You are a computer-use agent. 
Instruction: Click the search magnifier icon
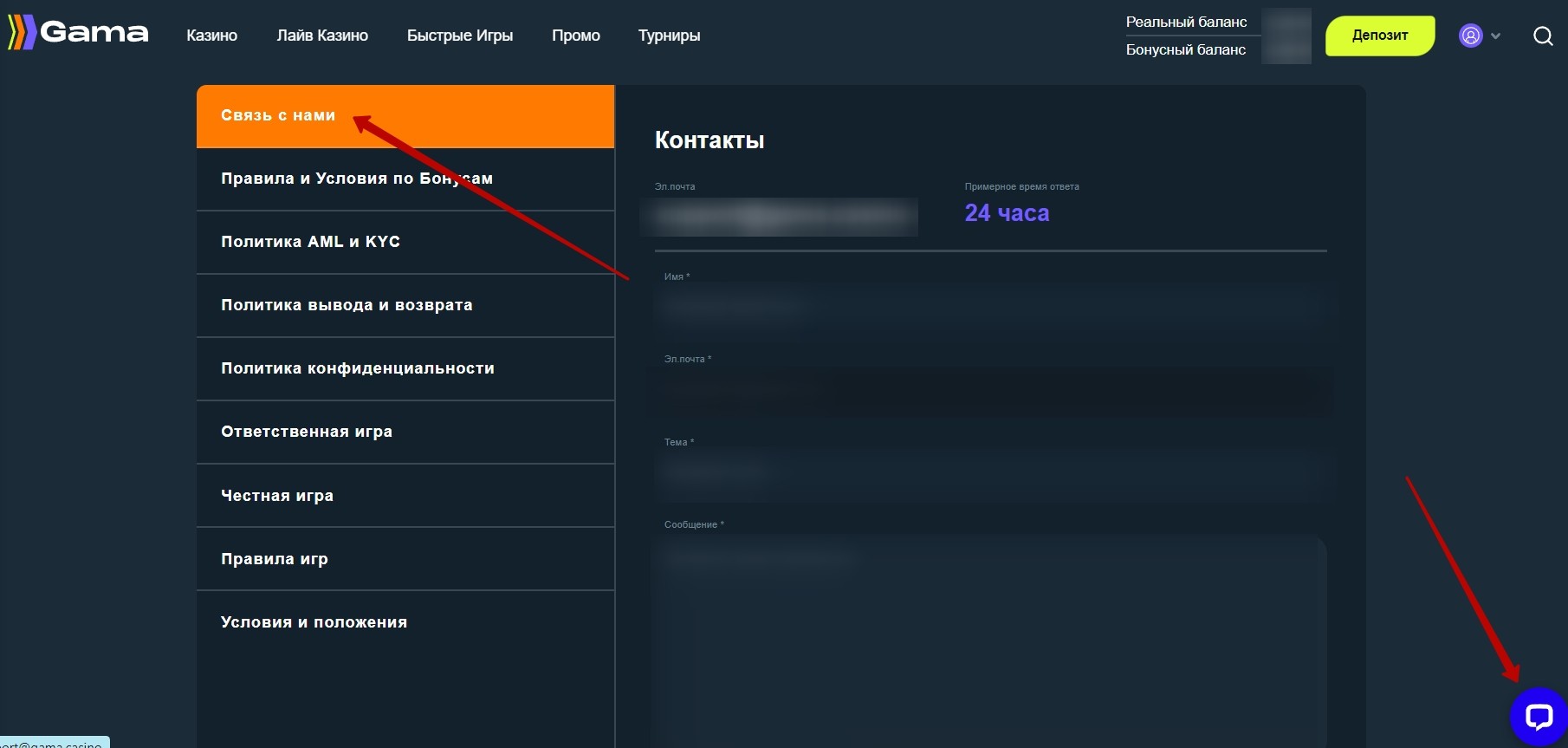tap(1542, 36)
